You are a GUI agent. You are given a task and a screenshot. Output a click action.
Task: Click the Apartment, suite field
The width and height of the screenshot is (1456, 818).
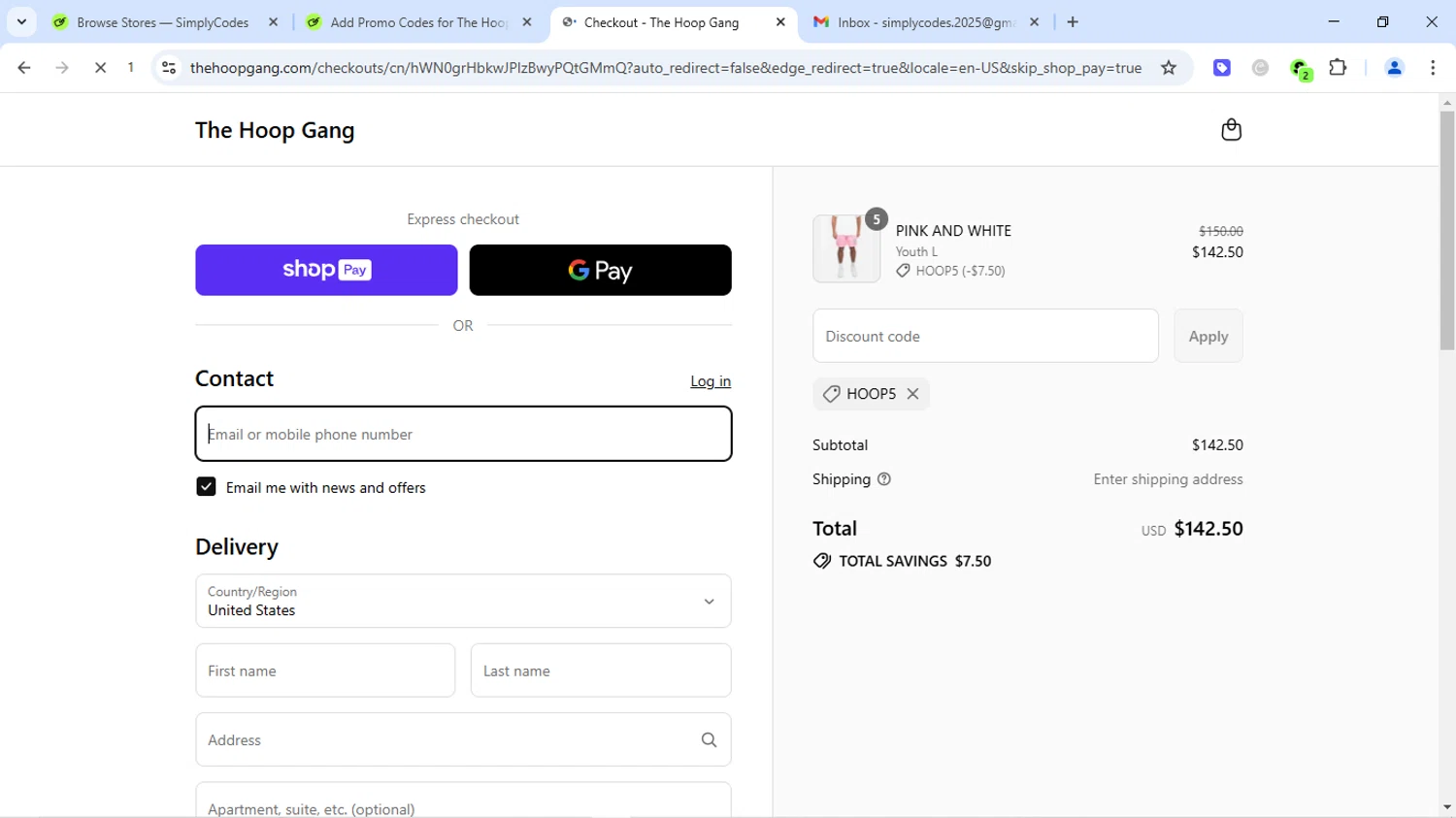click(x=463, y=801)
